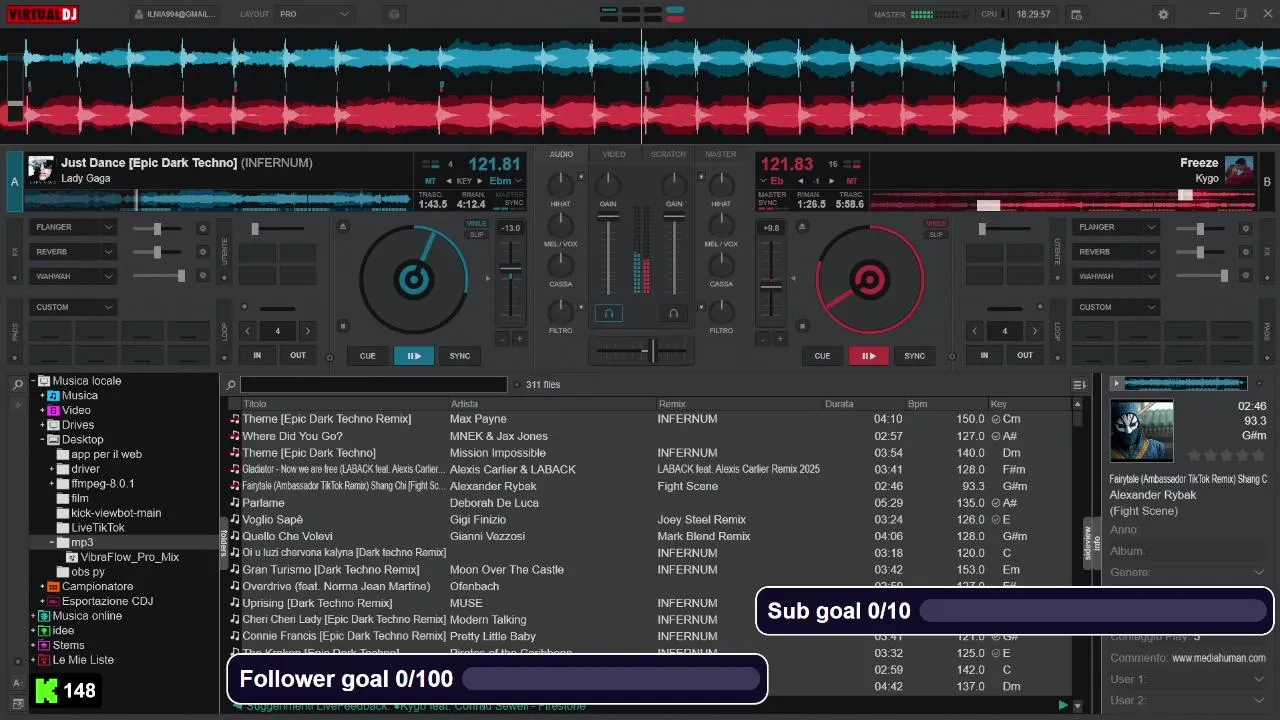Click the eject icon on deck A

tap(343, 227)
